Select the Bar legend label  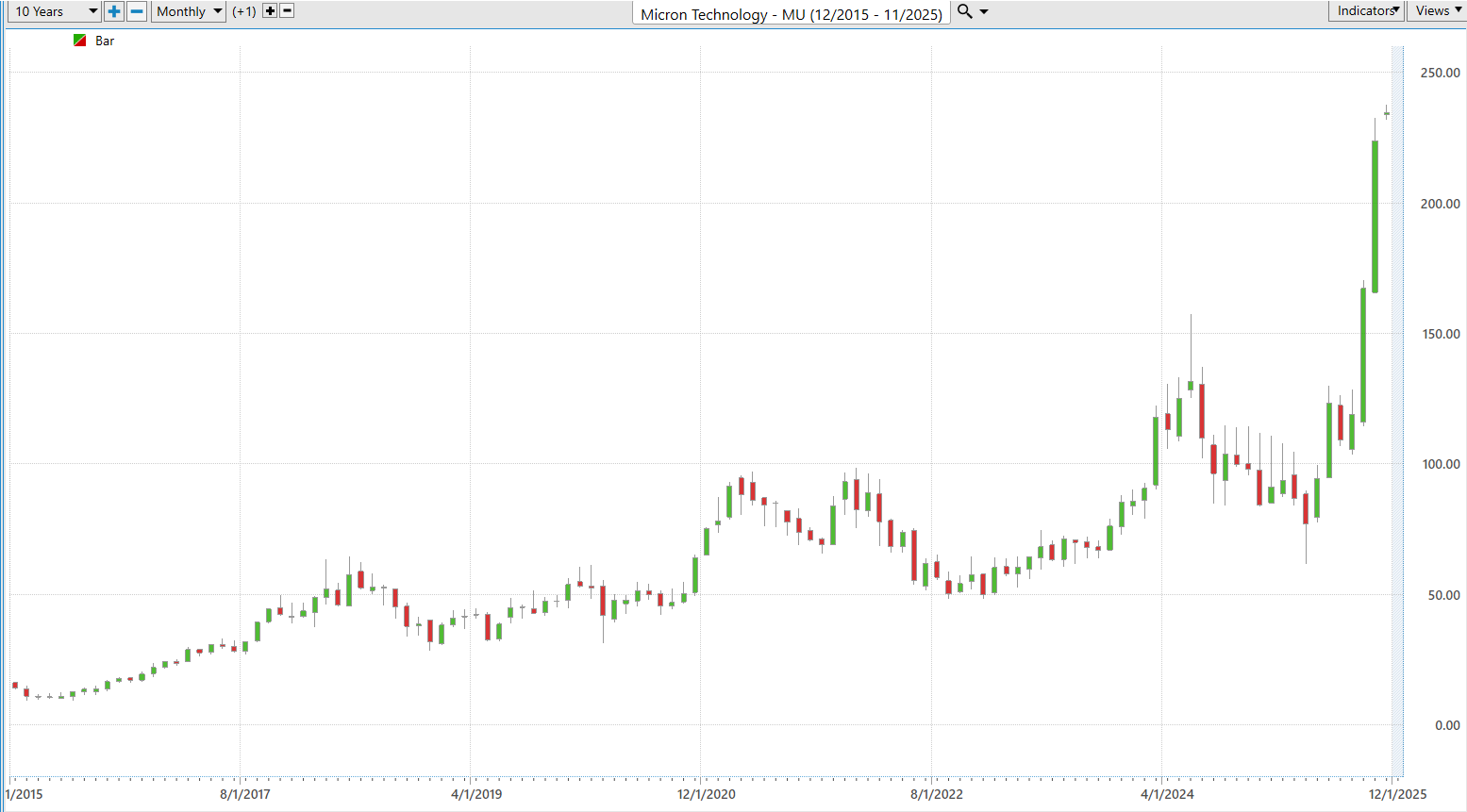pos(105,41)
